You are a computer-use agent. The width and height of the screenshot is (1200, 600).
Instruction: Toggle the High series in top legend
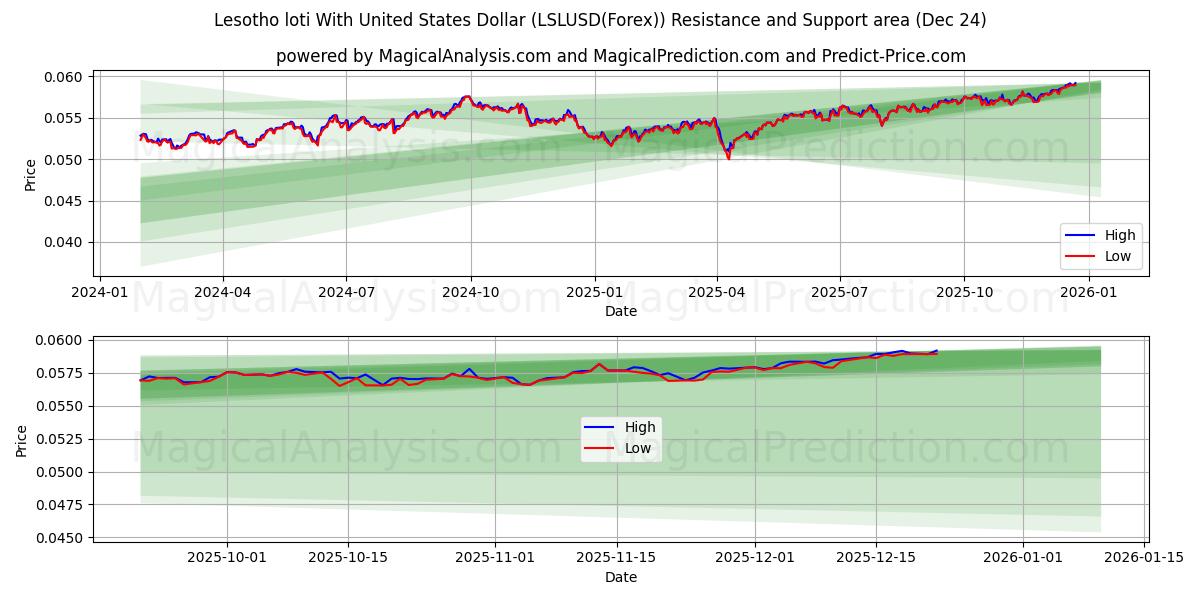tap(1120, 234)
